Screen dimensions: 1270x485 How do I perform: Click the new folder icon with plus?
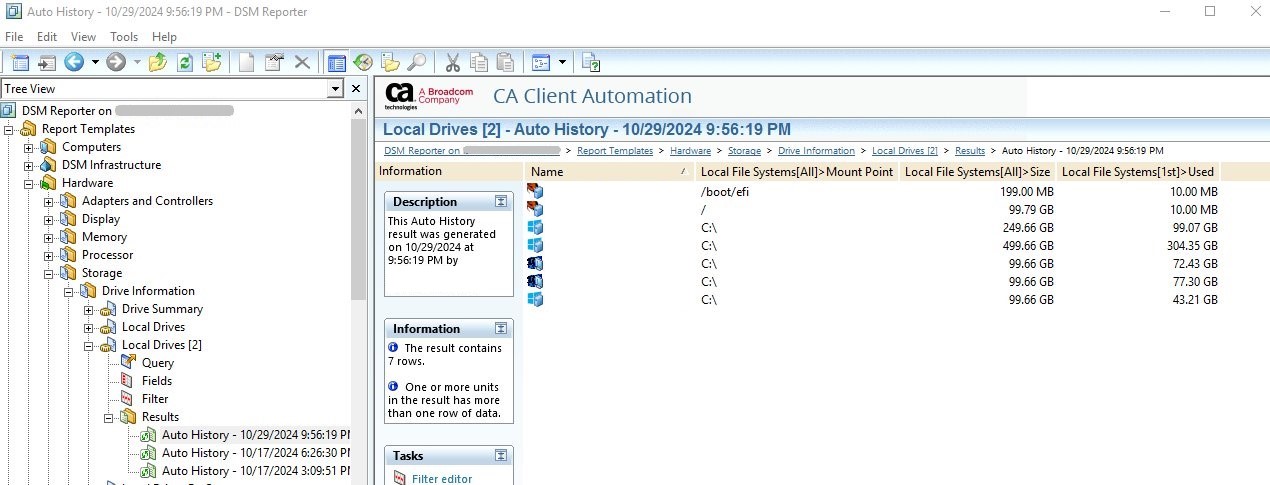pyautogui.click(x=211, y=62)
